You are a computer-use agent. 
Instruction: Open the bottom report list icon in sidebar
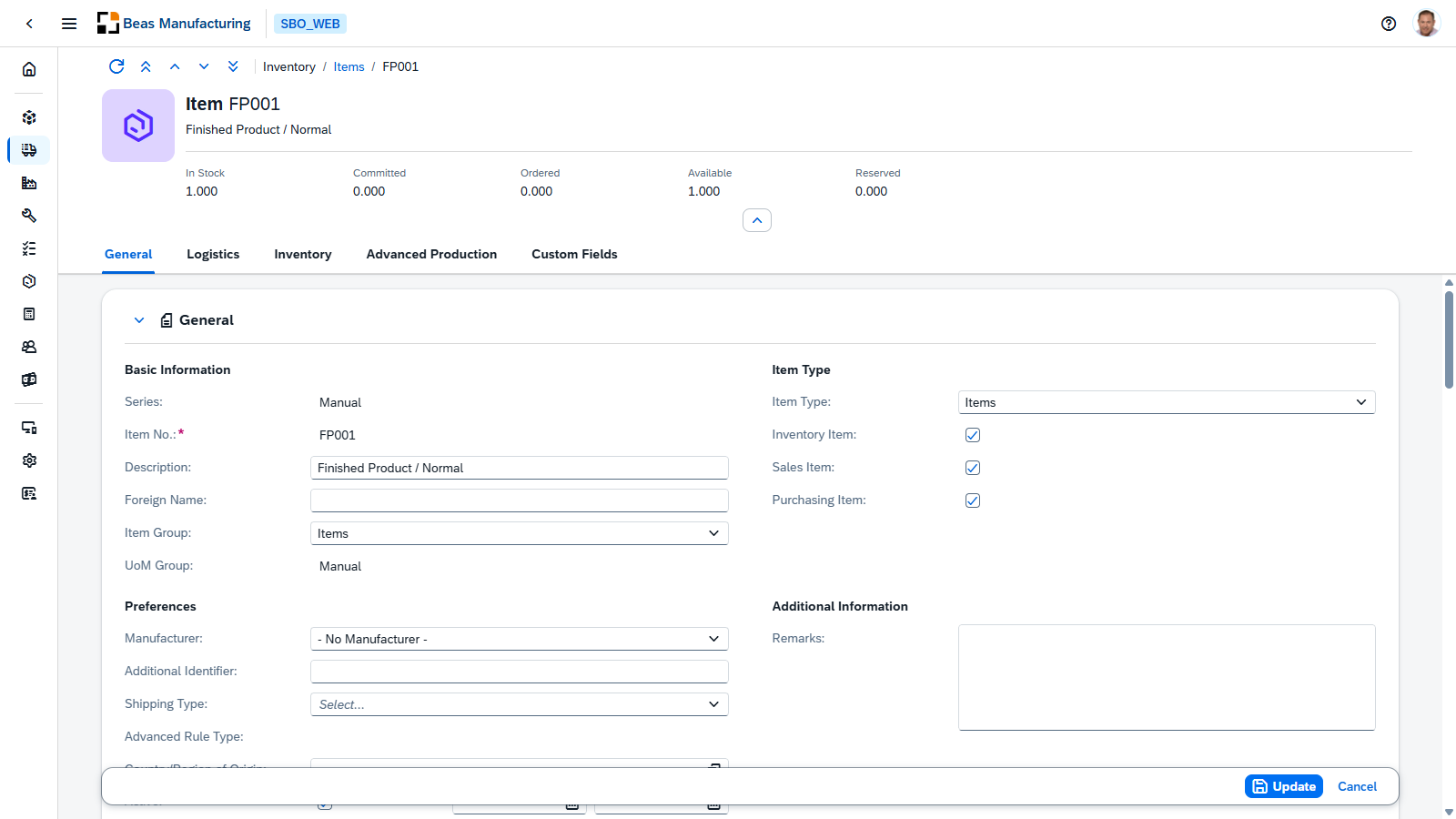(x=29, y=493)
